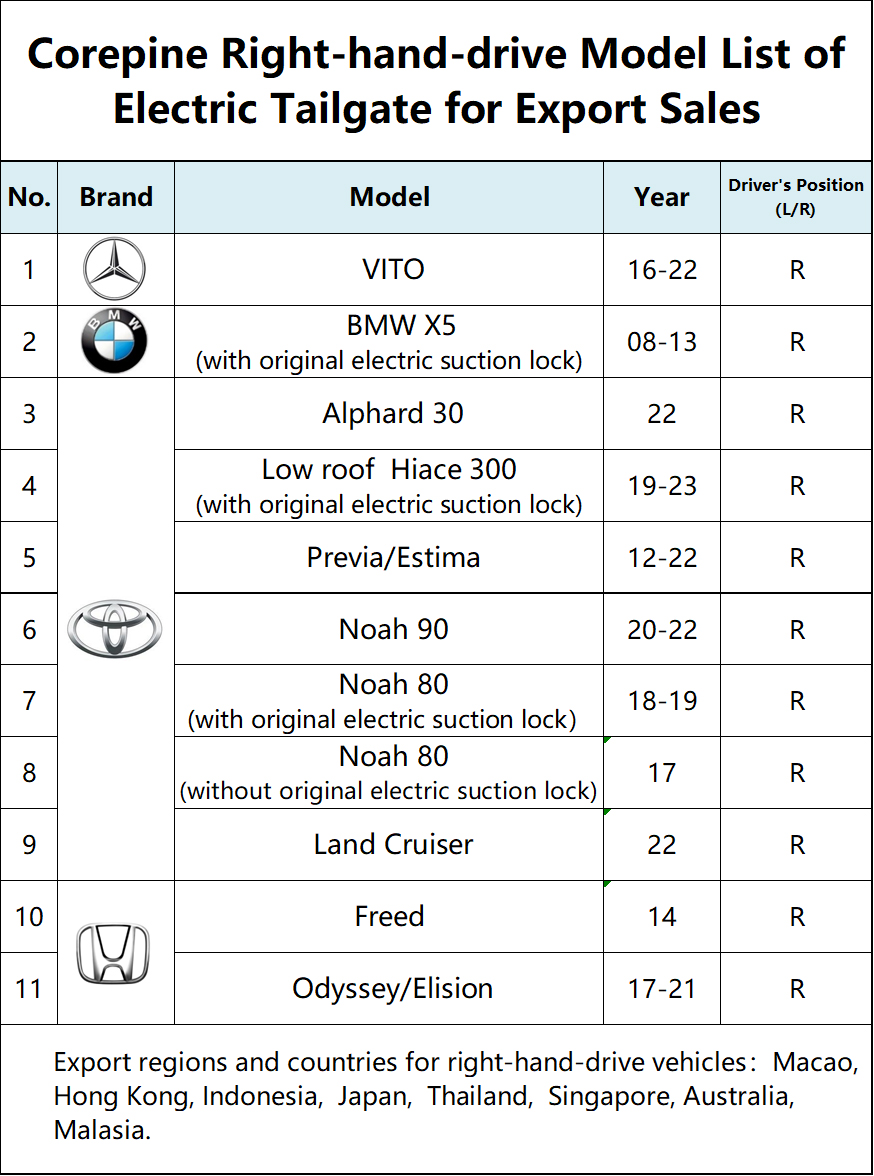
Task: Click the Alphard 30 model cell
Action: tap(393, 414)
